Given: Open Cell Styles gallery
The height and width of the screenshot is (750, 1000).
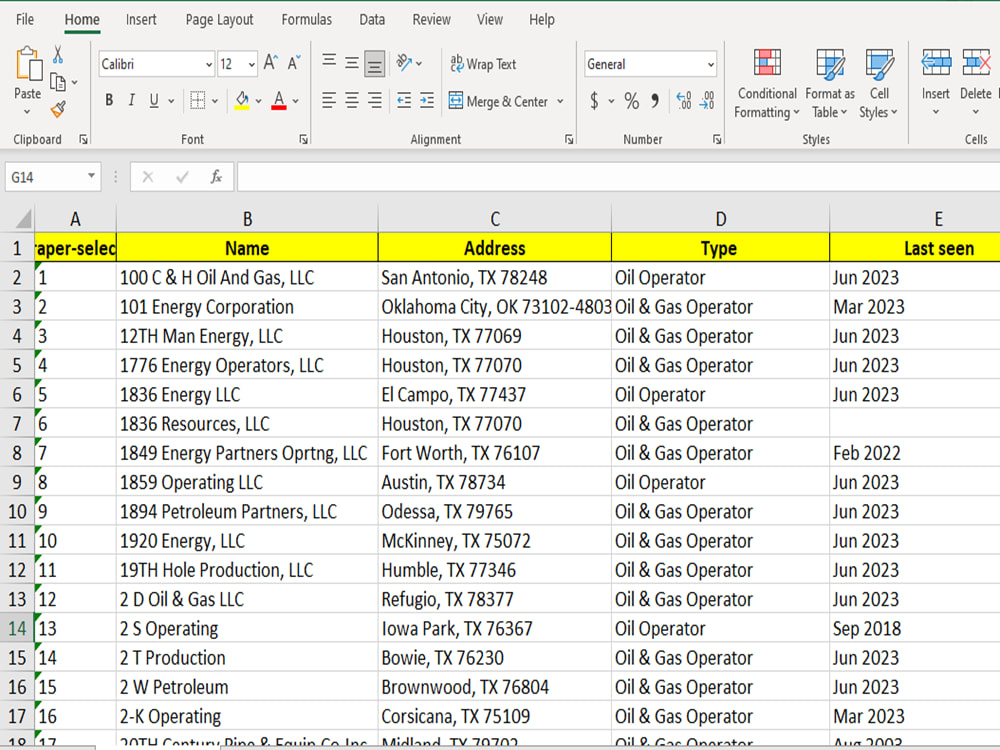Looking at the screenshot, I should [879, 84].
